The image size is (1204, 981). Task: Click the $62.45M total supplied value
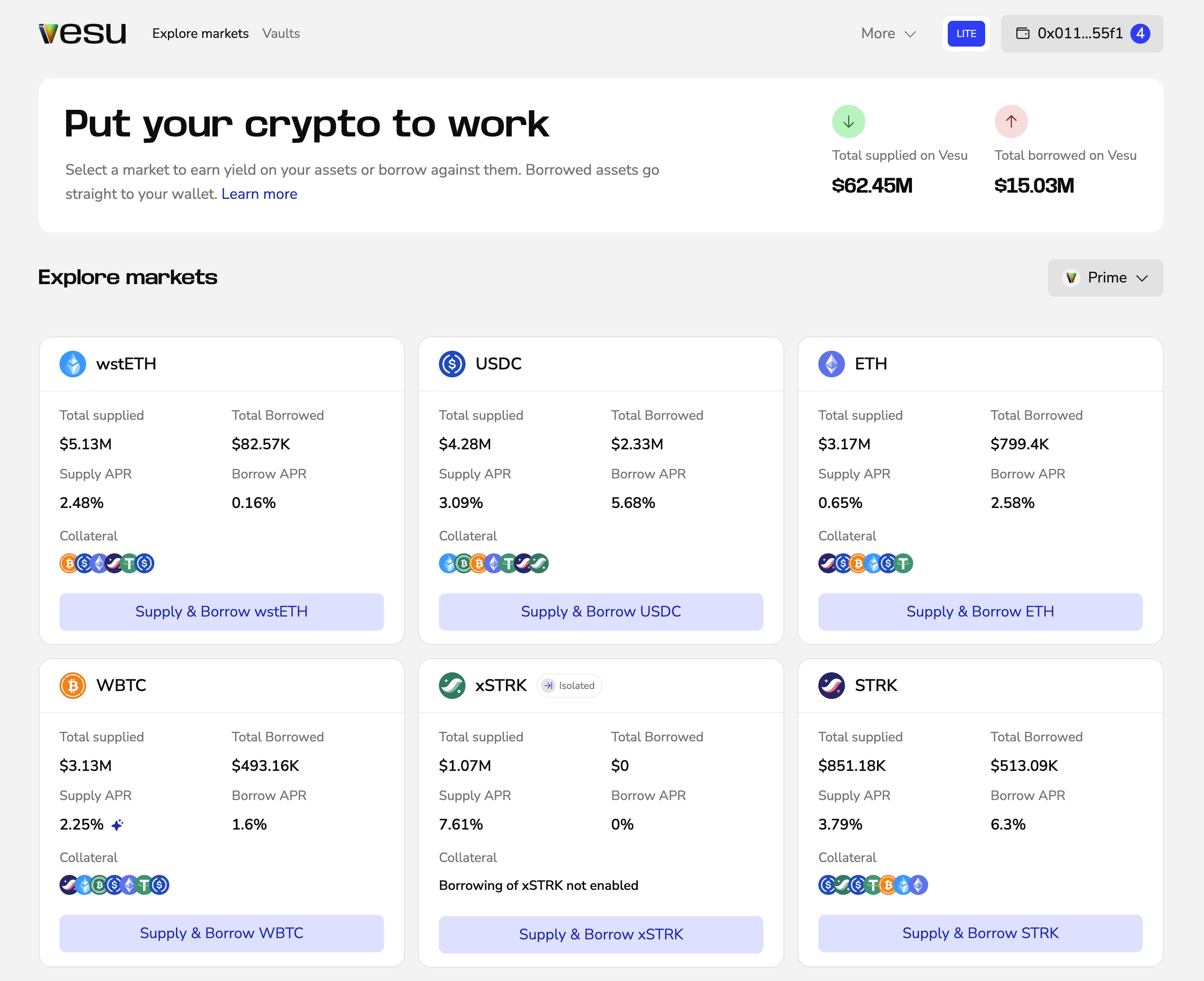click(x=872, y=186)
